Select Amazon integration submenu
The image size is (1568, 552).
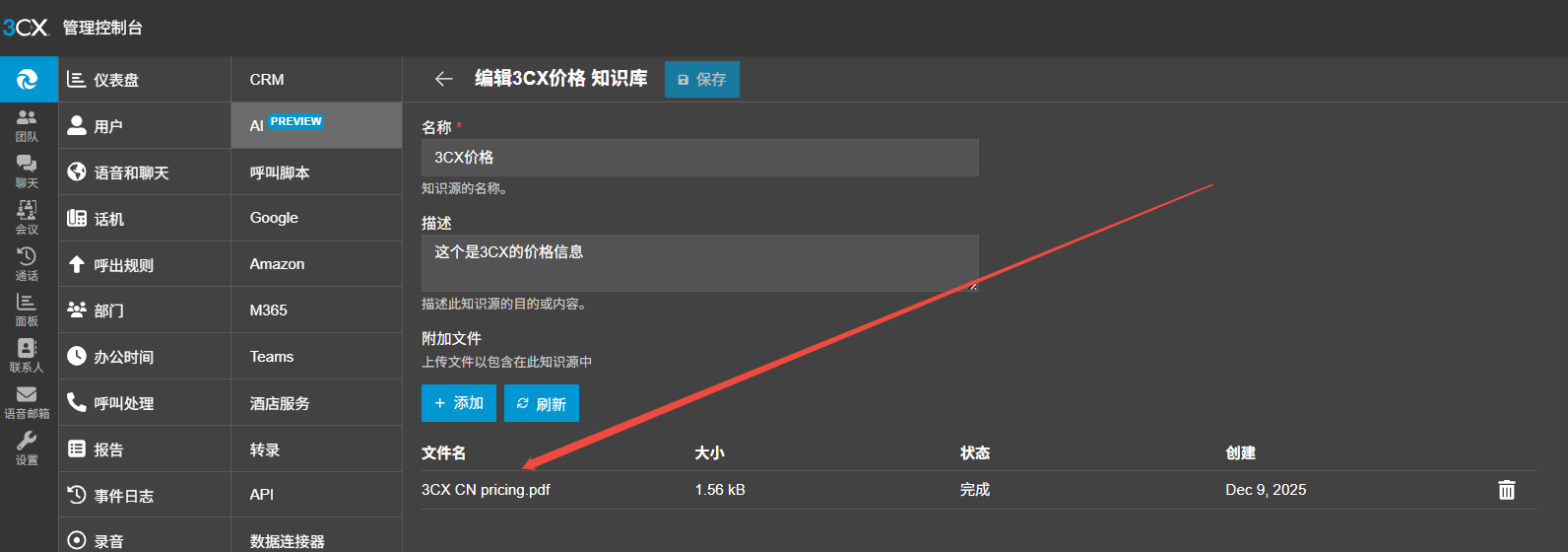[316, 264]
